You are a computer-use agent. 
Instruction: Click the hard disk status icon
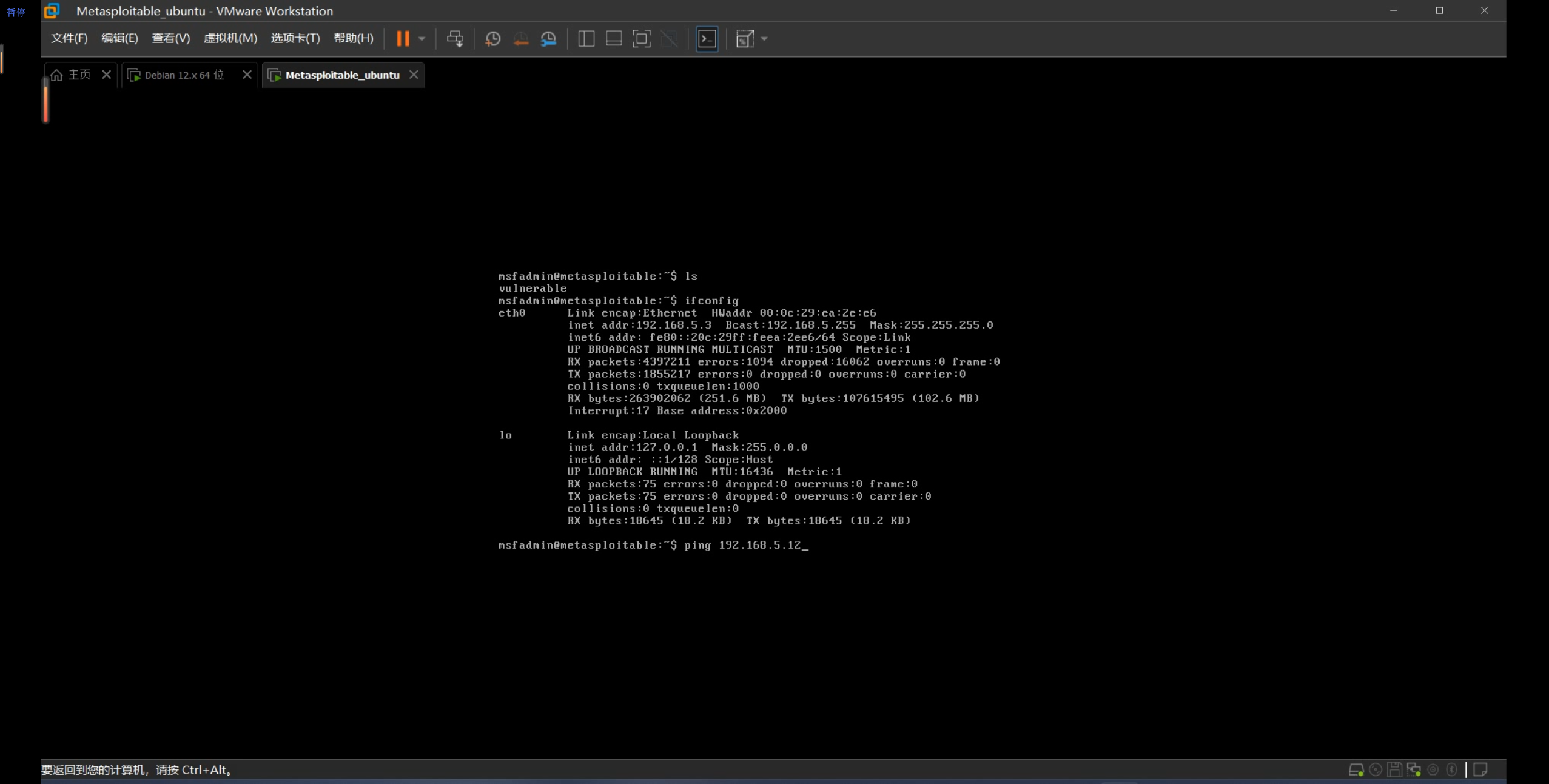pos(1356,769)
